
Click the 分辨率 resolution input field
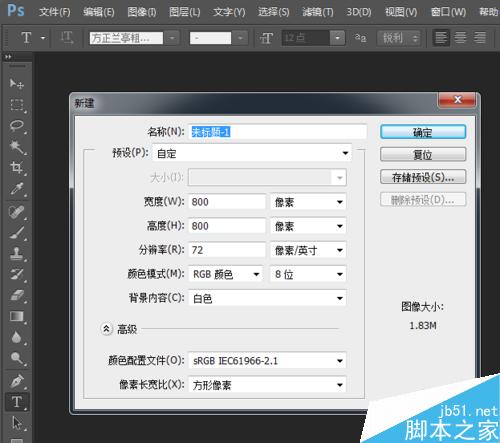point(227,250)
